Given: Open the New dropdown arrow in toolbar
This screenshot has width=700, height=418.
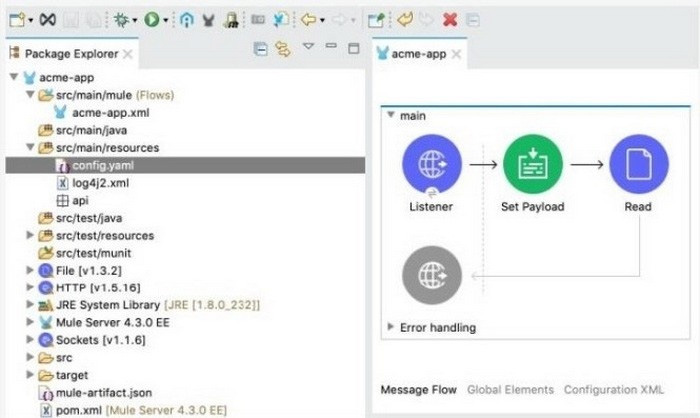Looking at the screenshot, I should click(30, 21).
